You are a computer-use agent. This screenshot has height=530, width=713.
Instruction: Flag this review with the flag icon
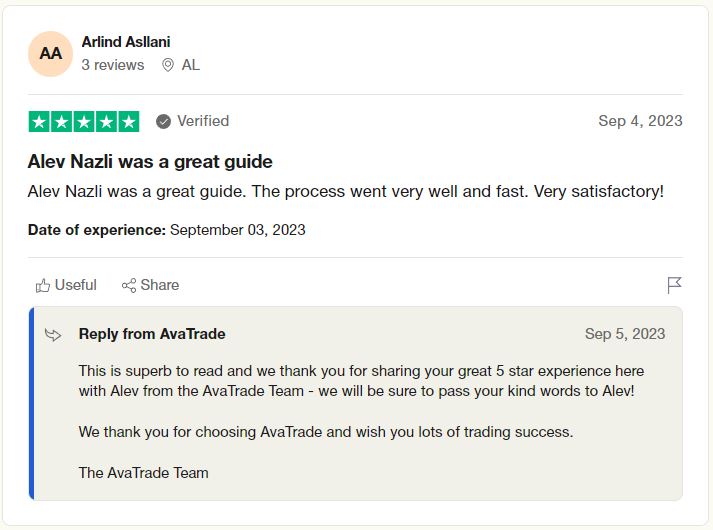(x=674, y=286)
